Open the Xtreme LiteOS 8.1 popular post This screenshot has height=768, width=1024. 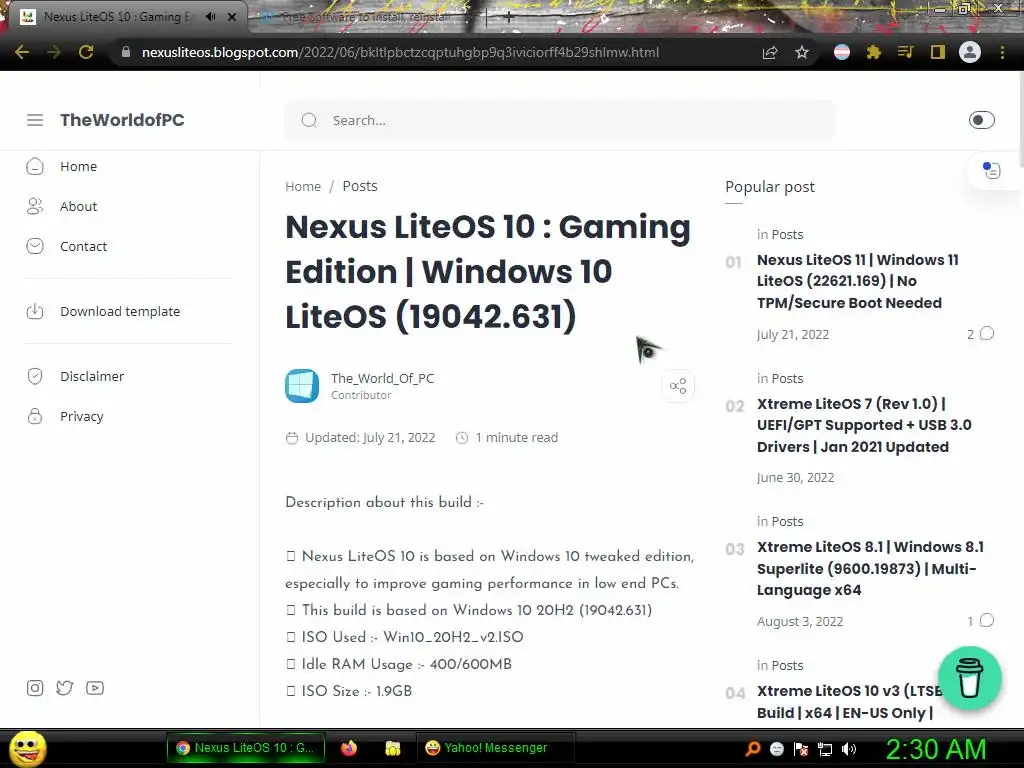[x=871, y=568]
